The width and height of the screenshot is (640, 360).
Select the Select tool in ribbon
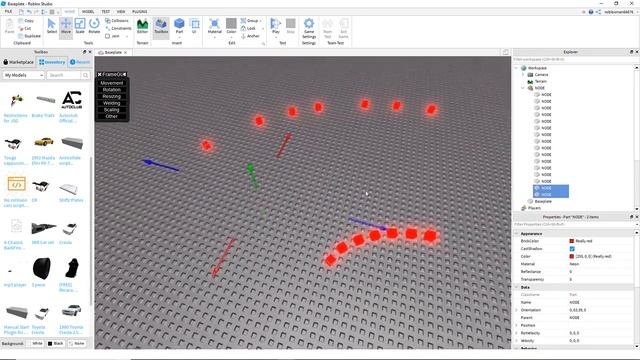52,26
